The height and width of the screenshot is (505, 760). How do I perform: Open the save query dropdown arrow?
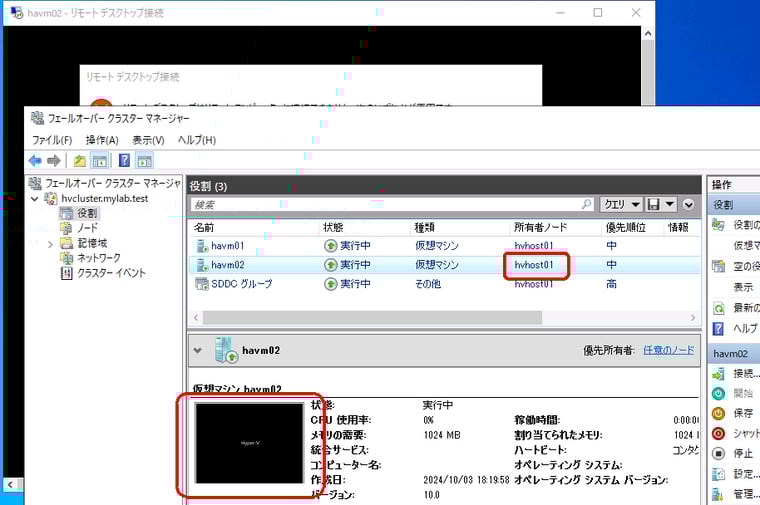[x=669, y=204]
